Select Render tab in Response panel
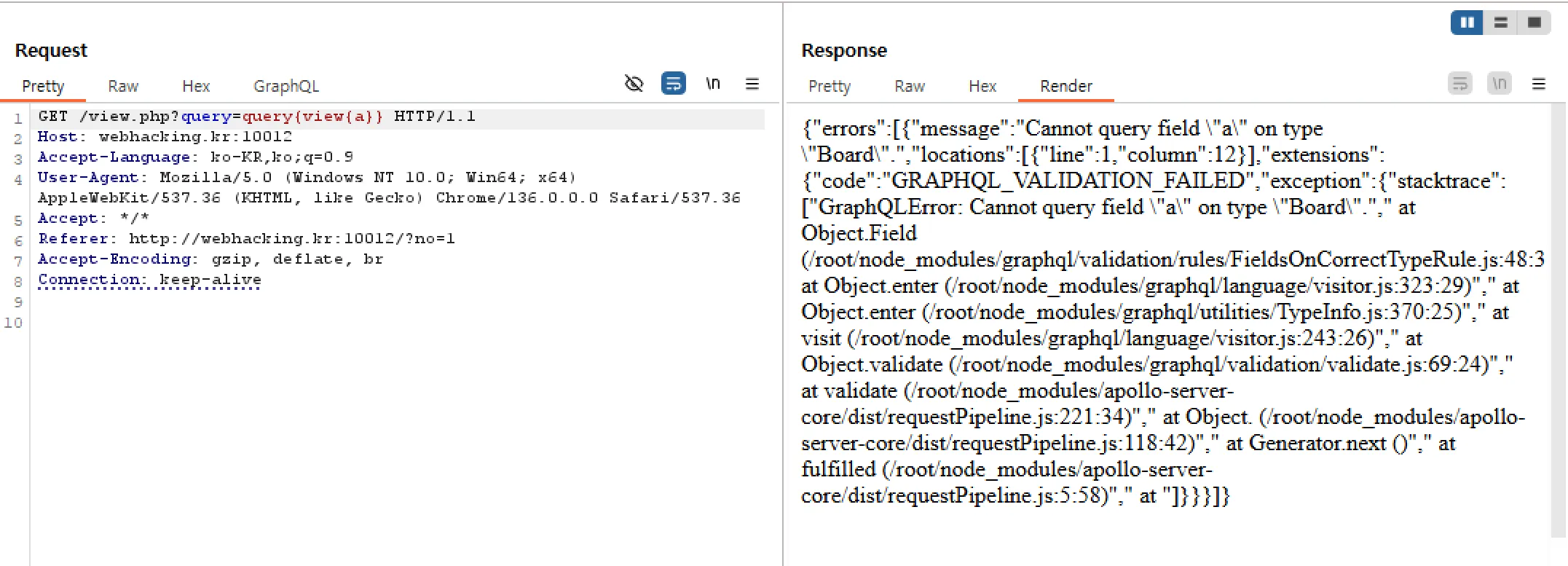Viewport: 1568px width, 566px height. tap(1066, 86)
